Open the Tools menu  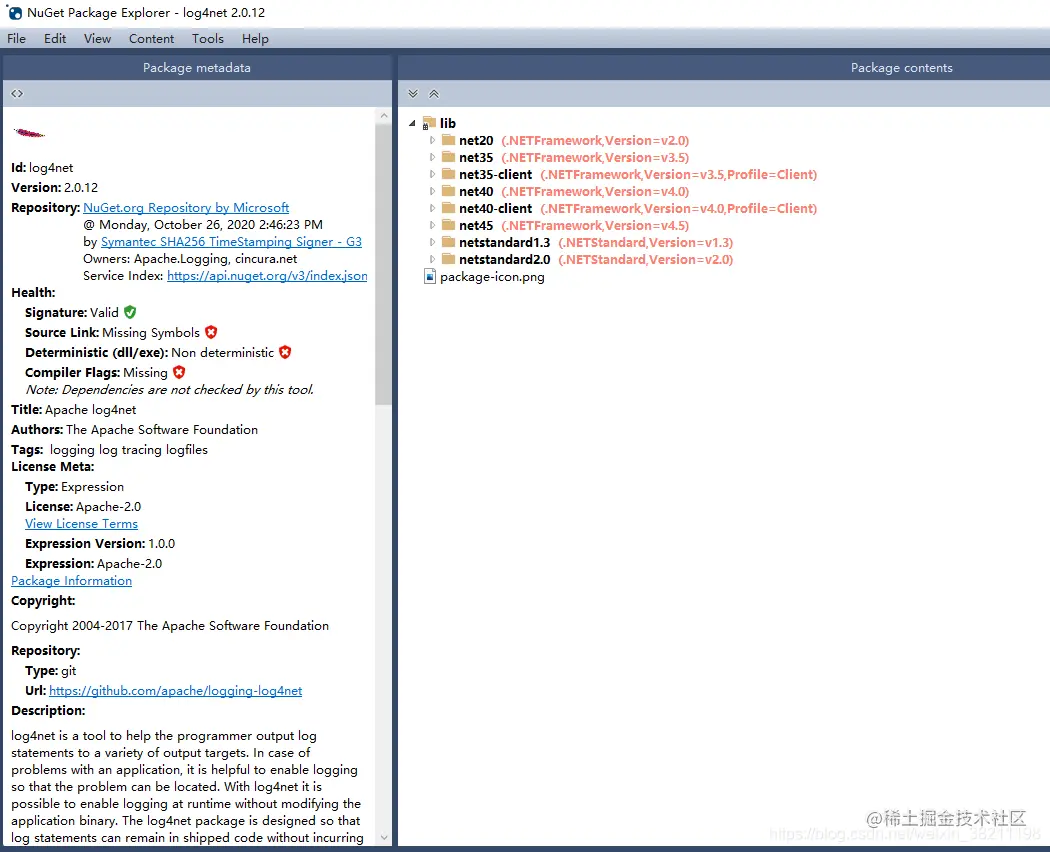pos(208,39)
